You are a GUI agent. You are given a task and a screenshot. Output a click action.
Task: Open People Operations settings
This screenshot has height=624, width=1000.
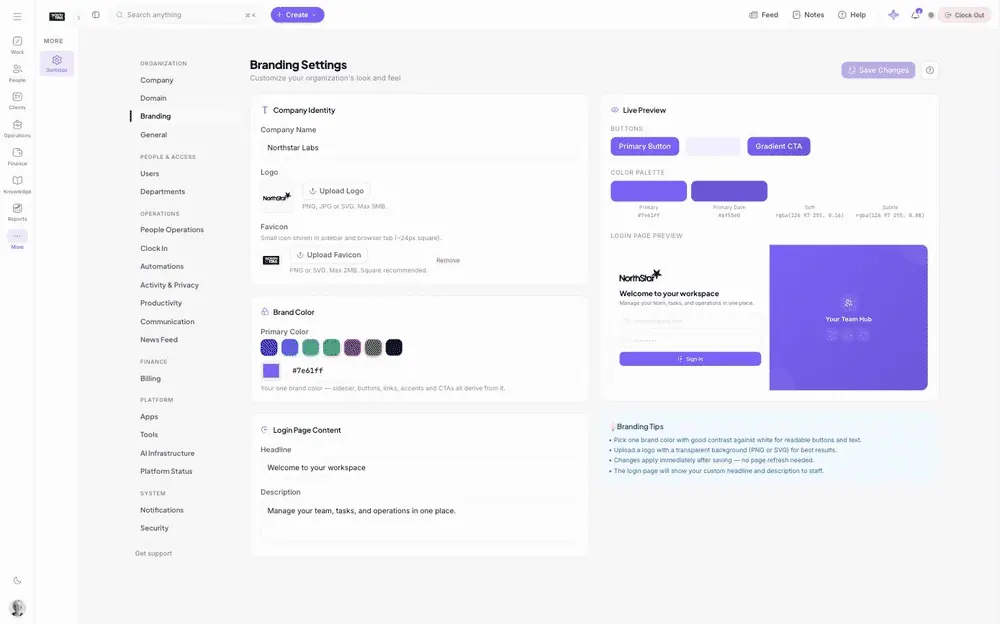tap(172, 230)
